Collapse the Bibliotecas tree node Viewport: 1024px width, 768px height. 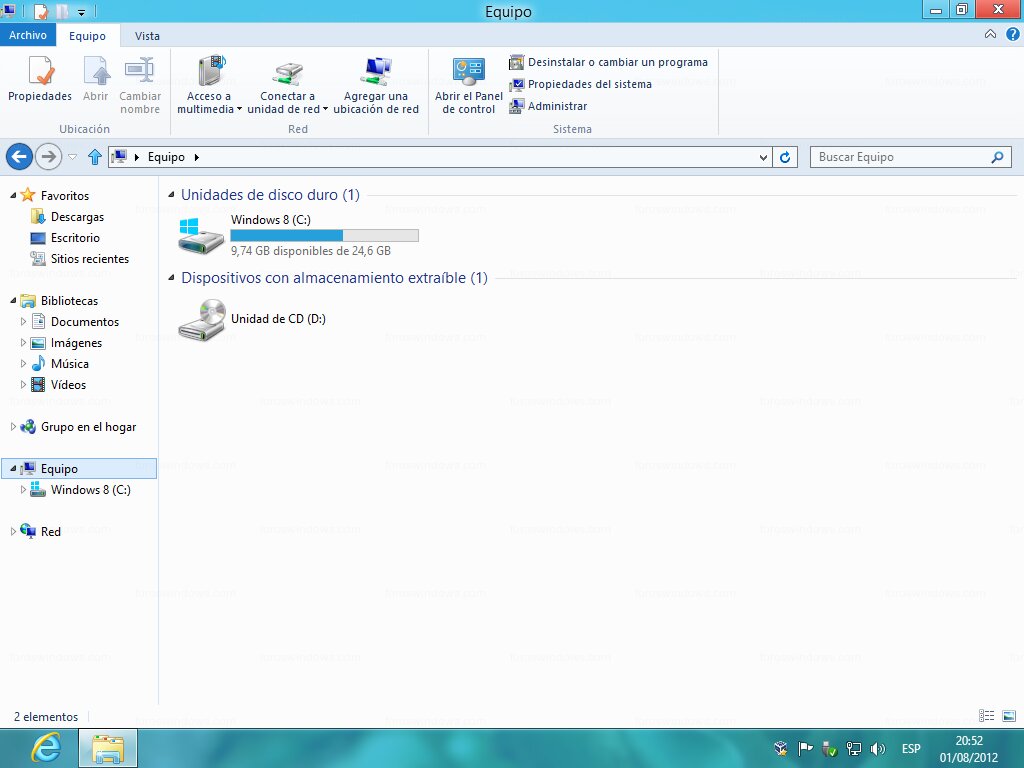pyautogui.click(x=13, y=300)
